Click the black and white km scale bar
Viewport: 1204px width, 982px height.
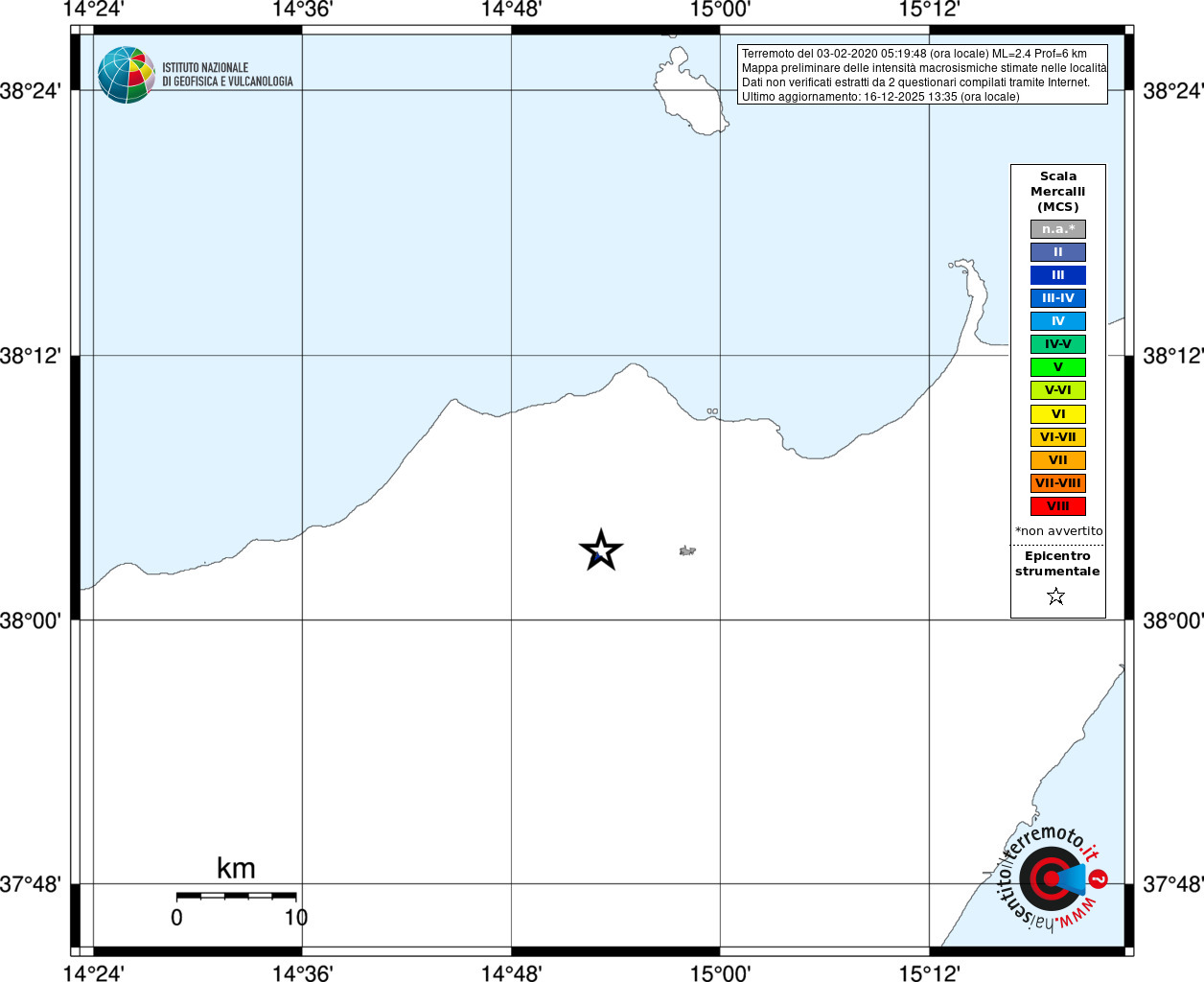(x=236, y=896)
